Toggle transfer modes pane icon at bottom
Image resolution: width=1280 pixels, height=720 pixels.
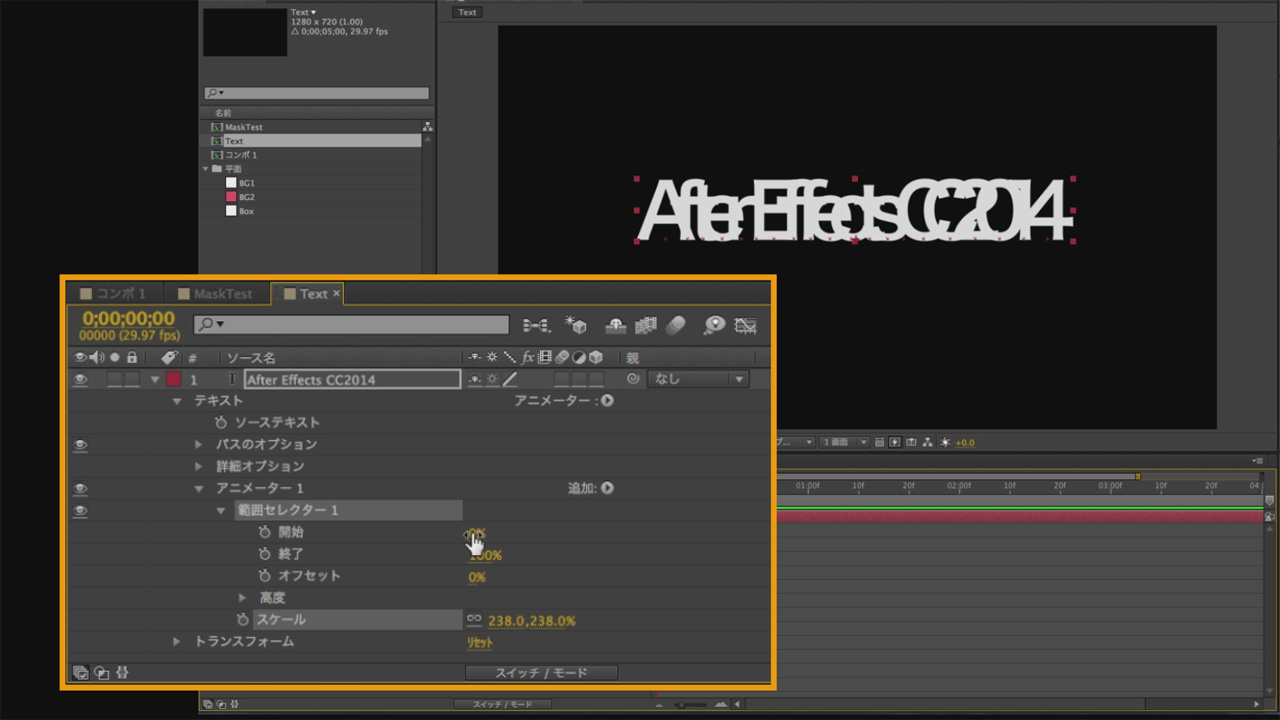[102, 672]
